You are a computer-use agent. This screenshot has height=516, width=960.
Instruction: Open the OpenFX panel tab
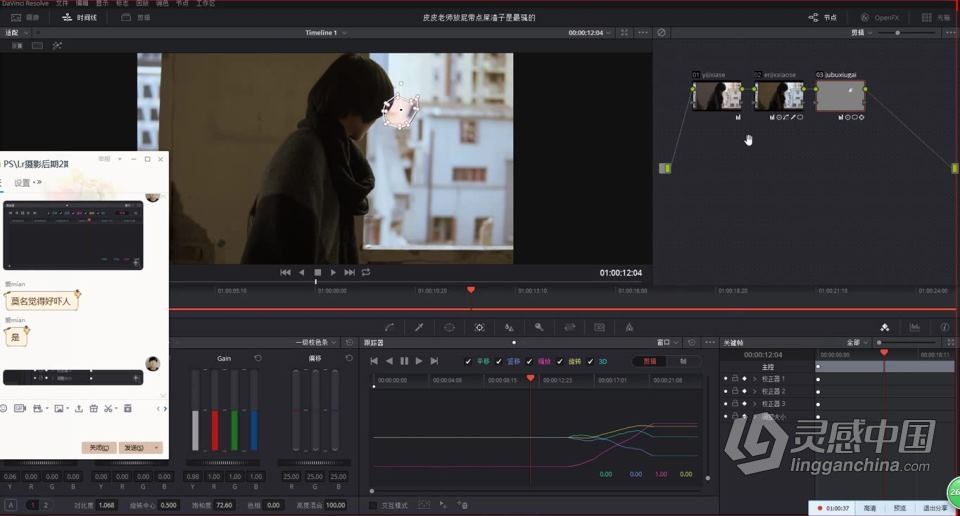point(879,17)
